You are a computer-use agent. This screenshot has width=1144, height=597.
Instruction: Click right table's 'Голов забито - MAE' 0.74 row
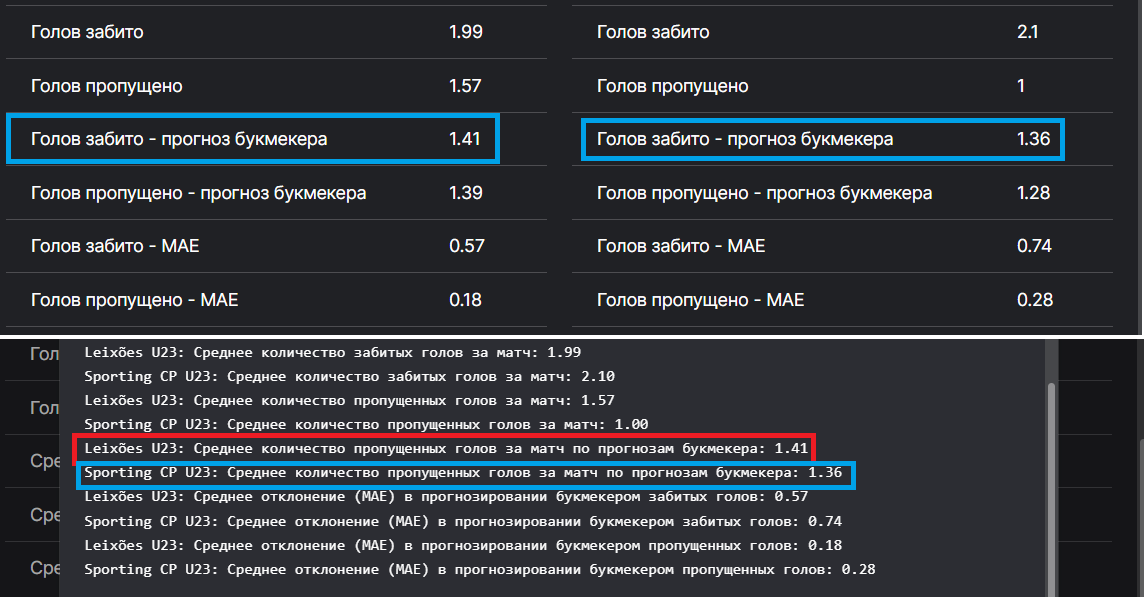point(820,245)
